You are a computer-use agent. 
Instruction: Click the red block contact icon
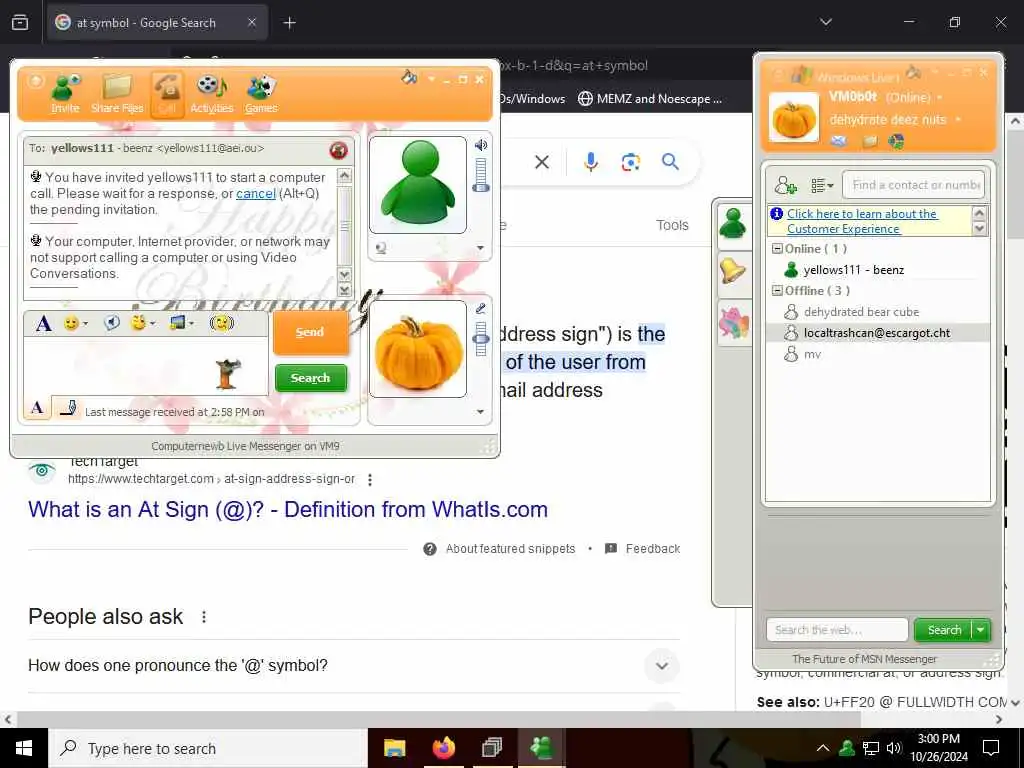pyautogui.click(x=338, y=150)
